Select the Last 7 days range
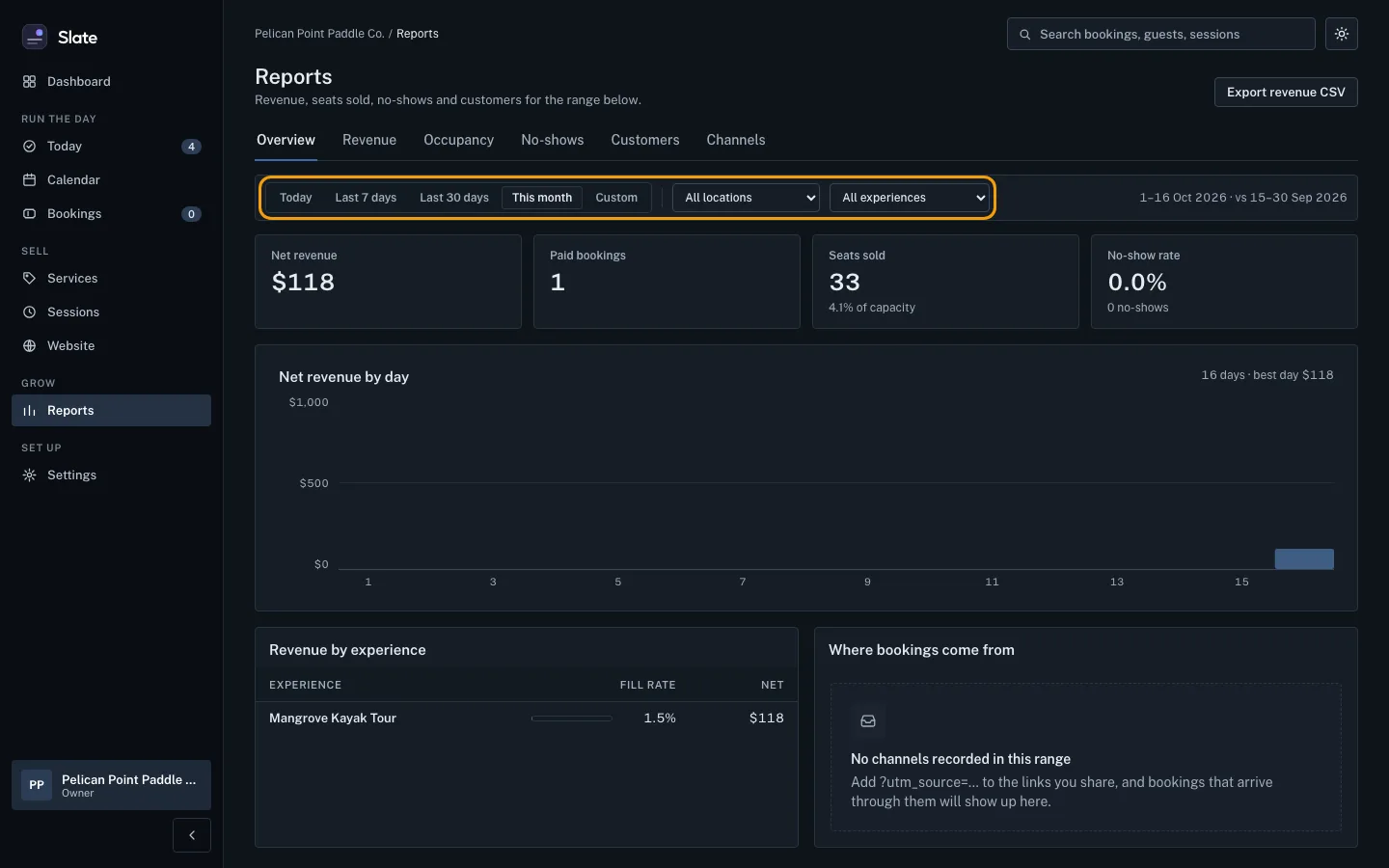1389x868 pixels. [366, 198]
